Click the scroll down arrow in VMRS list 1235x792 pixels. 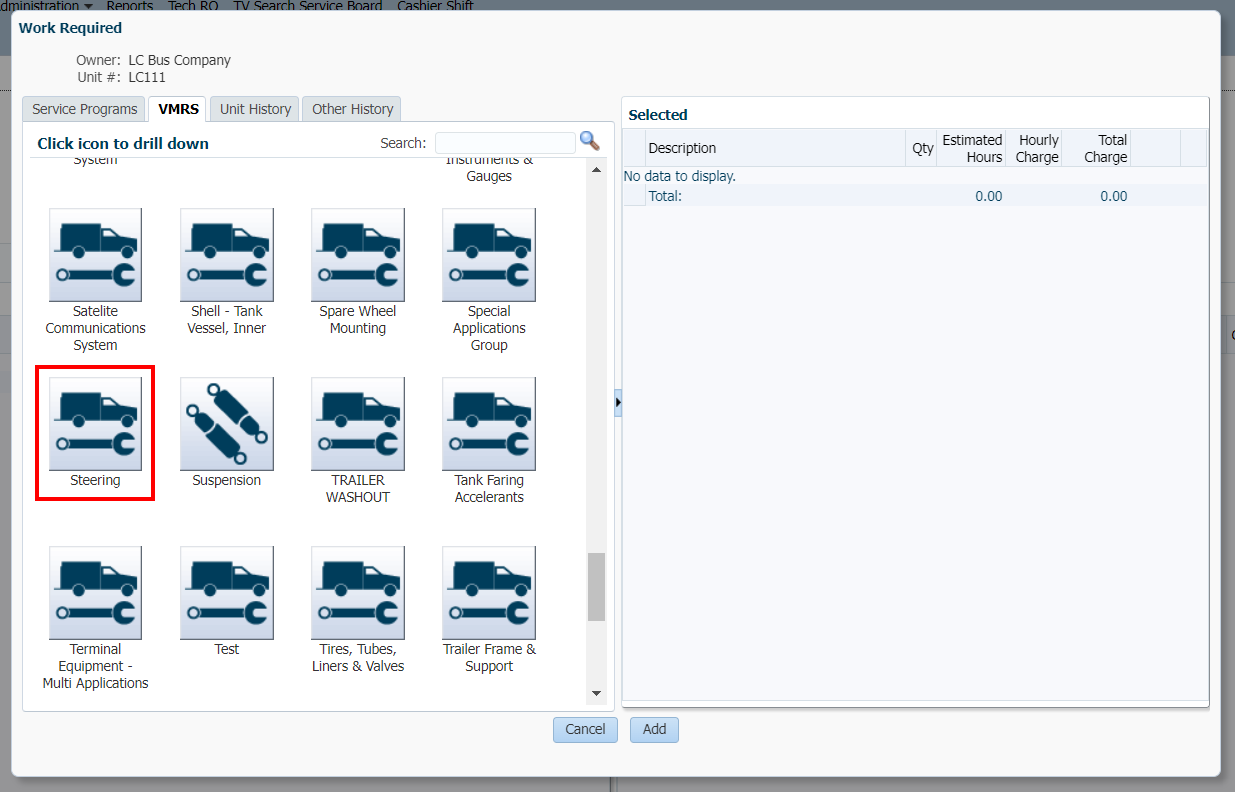point(597,693)
